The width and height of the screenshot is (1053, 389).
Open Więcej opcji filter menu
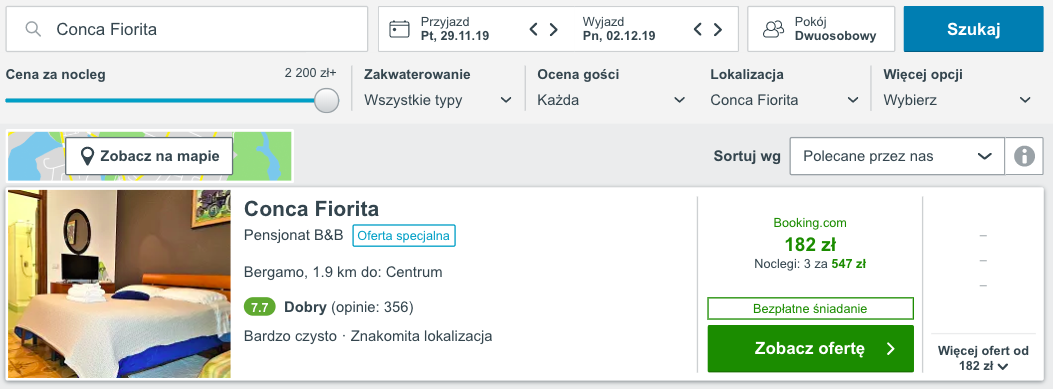tap(957, 100)
